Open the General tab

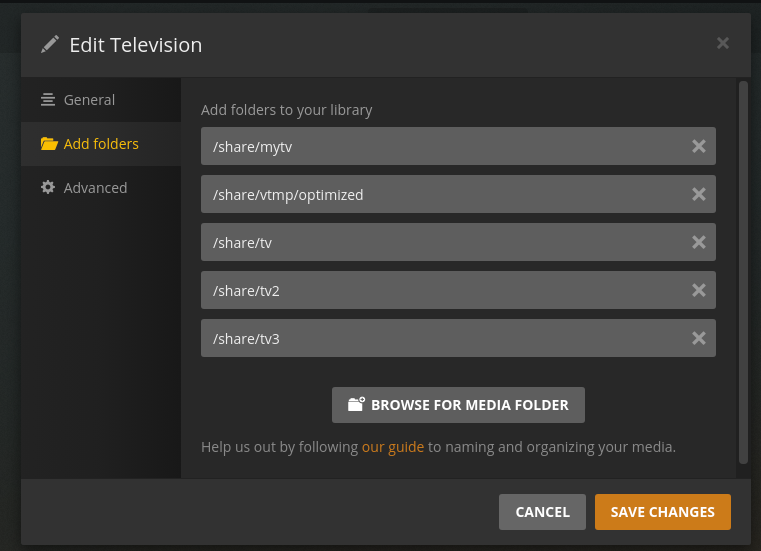[89, 100]
